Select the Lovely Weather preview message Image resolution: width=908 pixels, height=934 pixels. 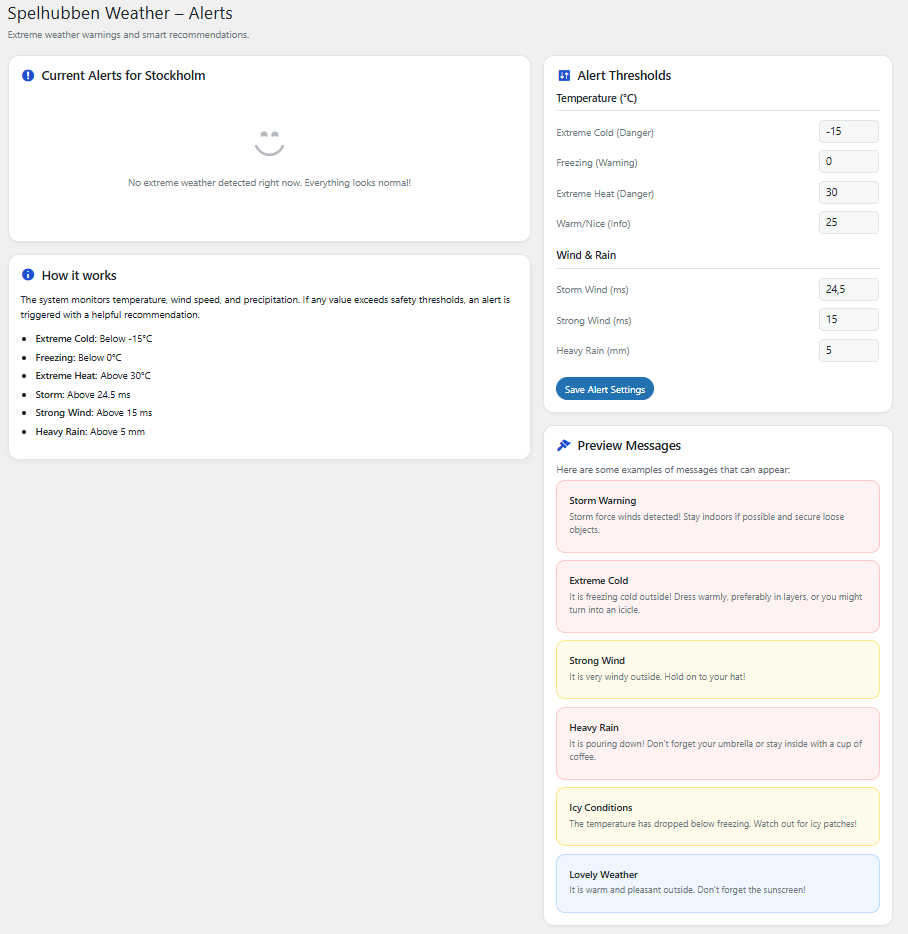pos(717,883)
